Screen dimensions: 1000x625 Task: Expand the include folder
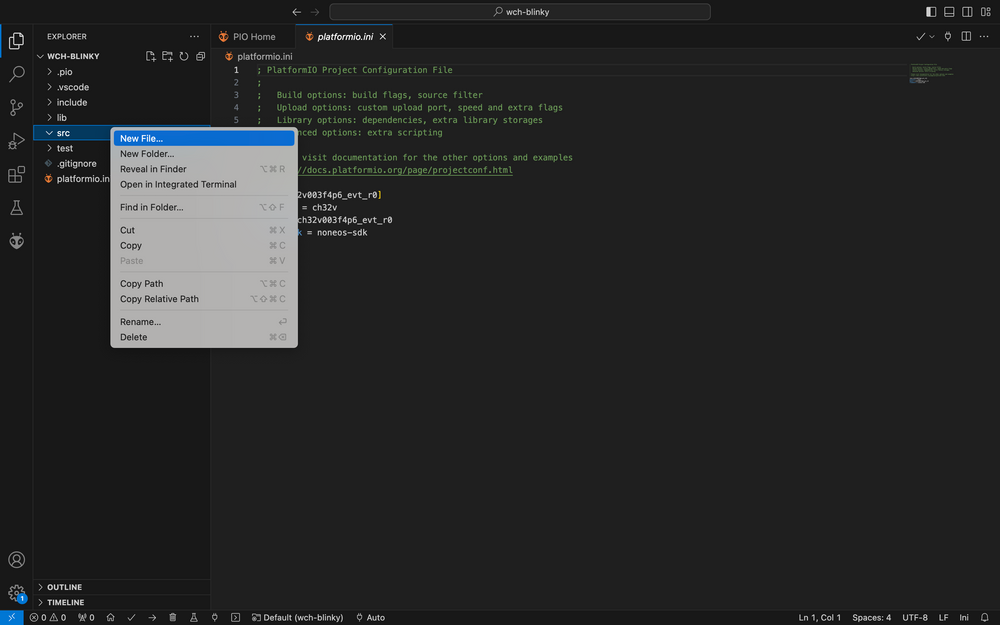tap(71, 102)
